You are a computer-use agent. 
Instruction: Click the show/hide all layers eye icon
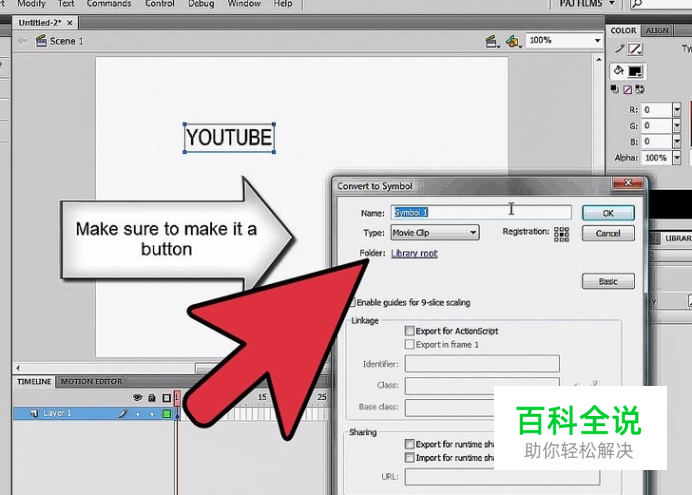(138, 398)
